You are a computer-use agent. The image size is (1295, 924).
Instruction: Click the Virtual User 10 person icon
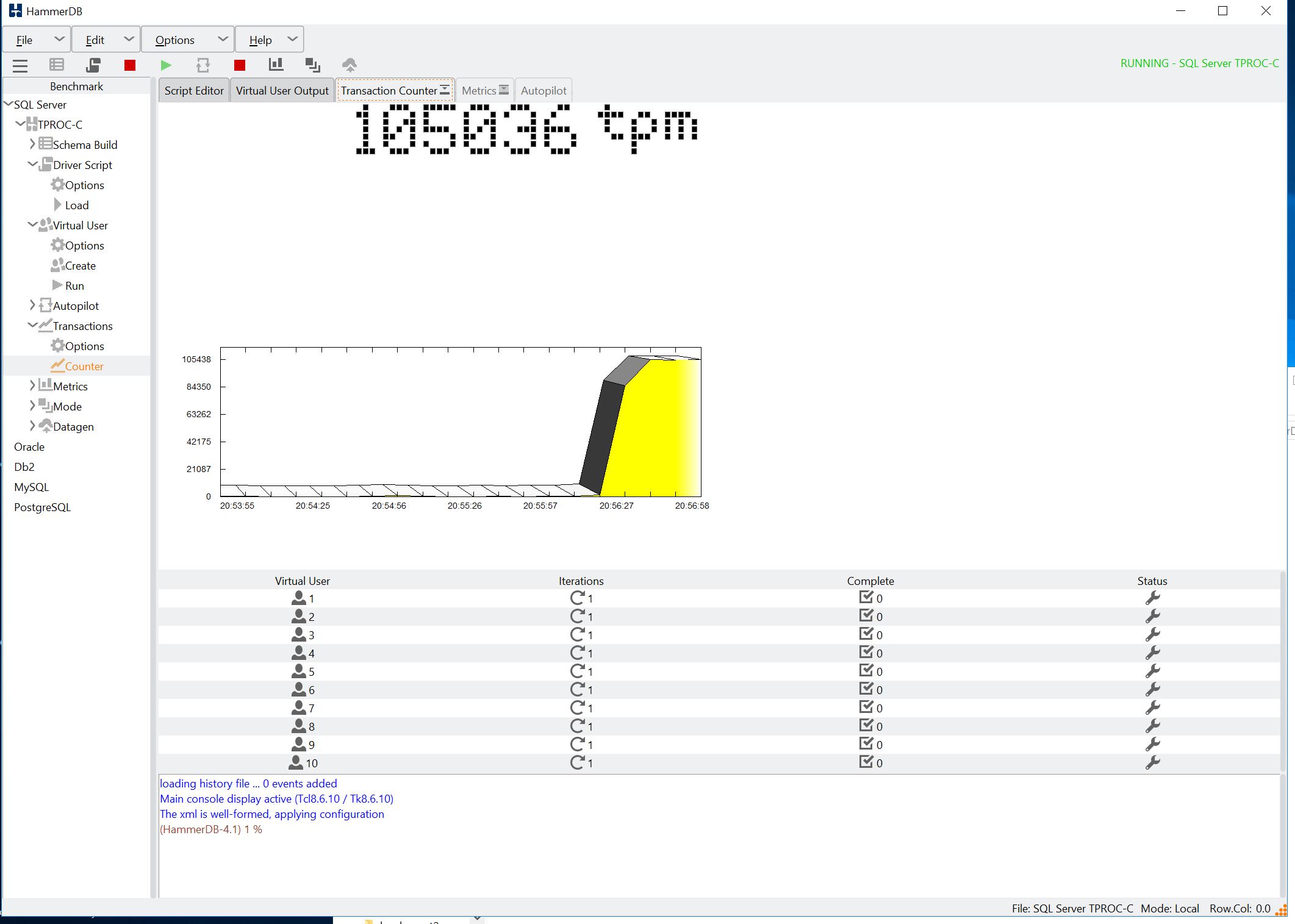tap(295, 762)
